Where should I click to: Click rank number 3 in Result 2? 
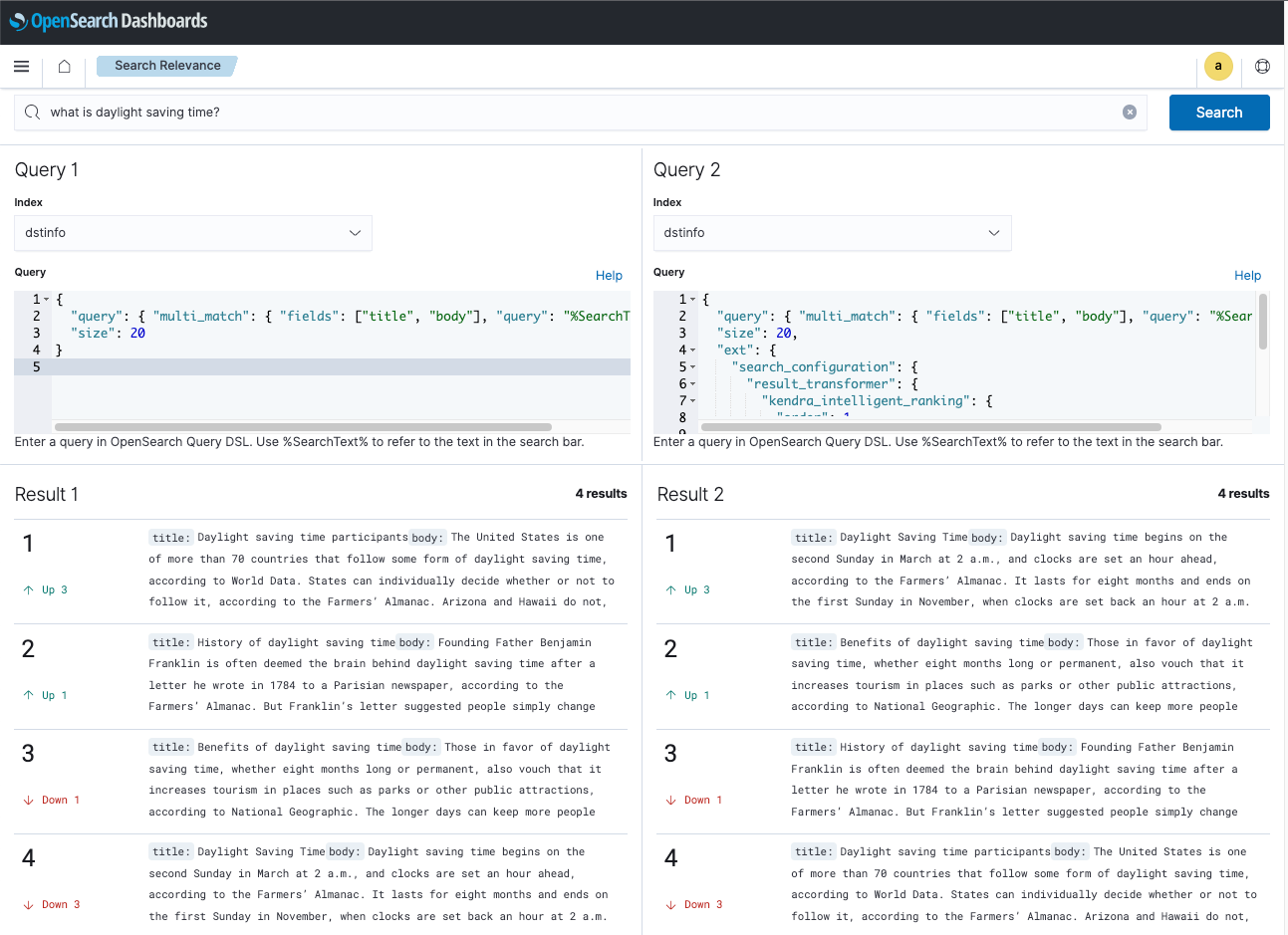point(670,754)
